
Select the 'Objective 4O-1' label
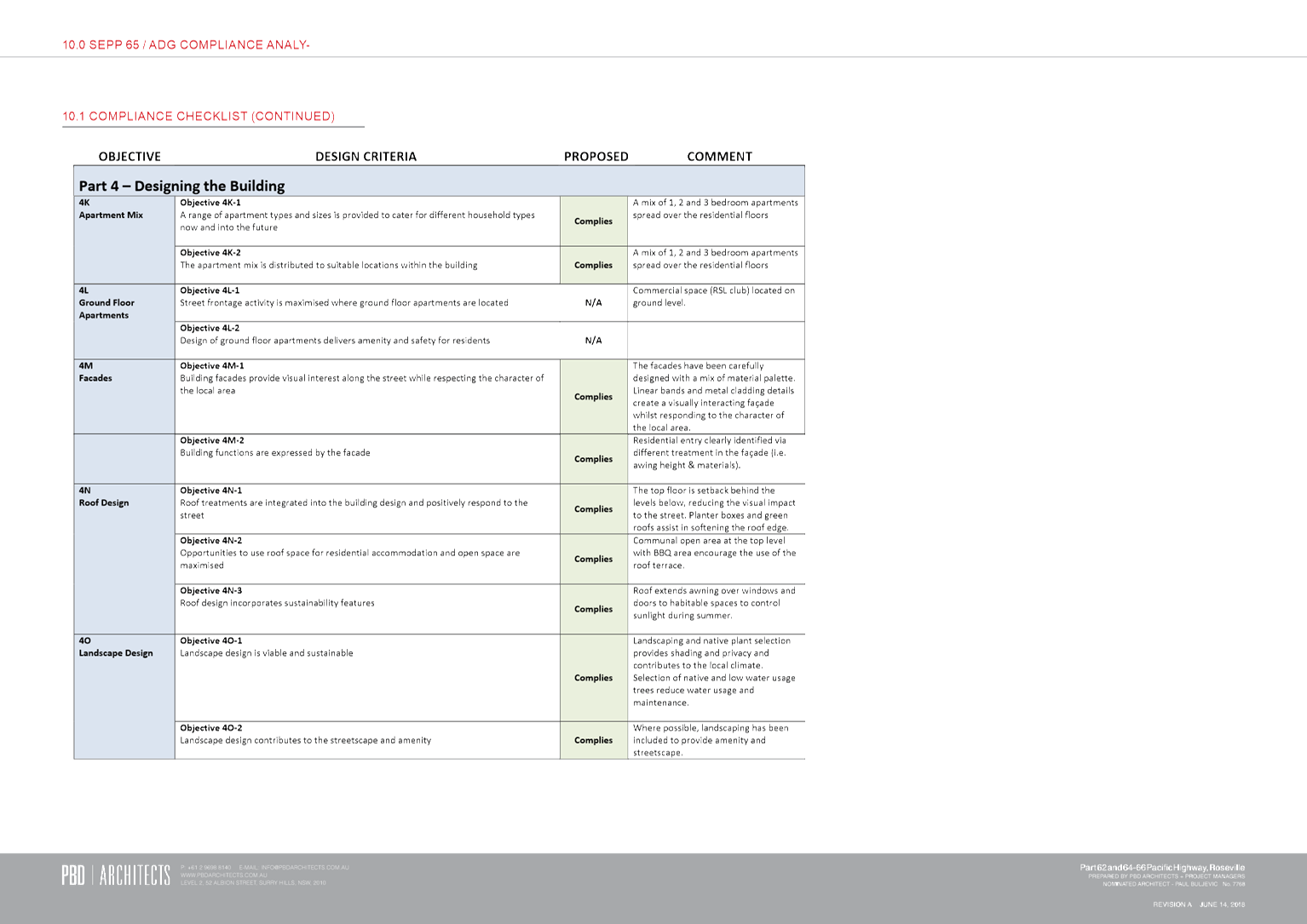tap(211, 641)
